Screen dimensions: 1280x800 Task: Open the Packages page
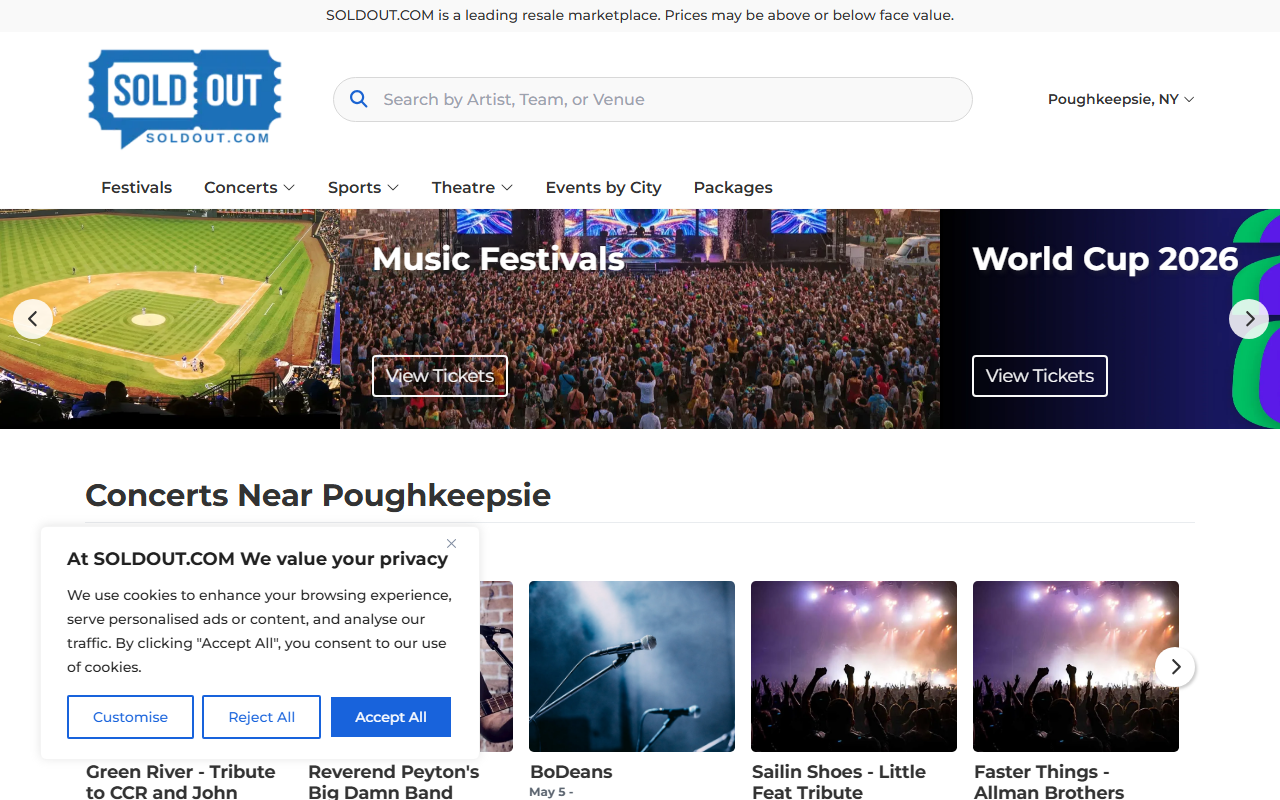(733, 187)
